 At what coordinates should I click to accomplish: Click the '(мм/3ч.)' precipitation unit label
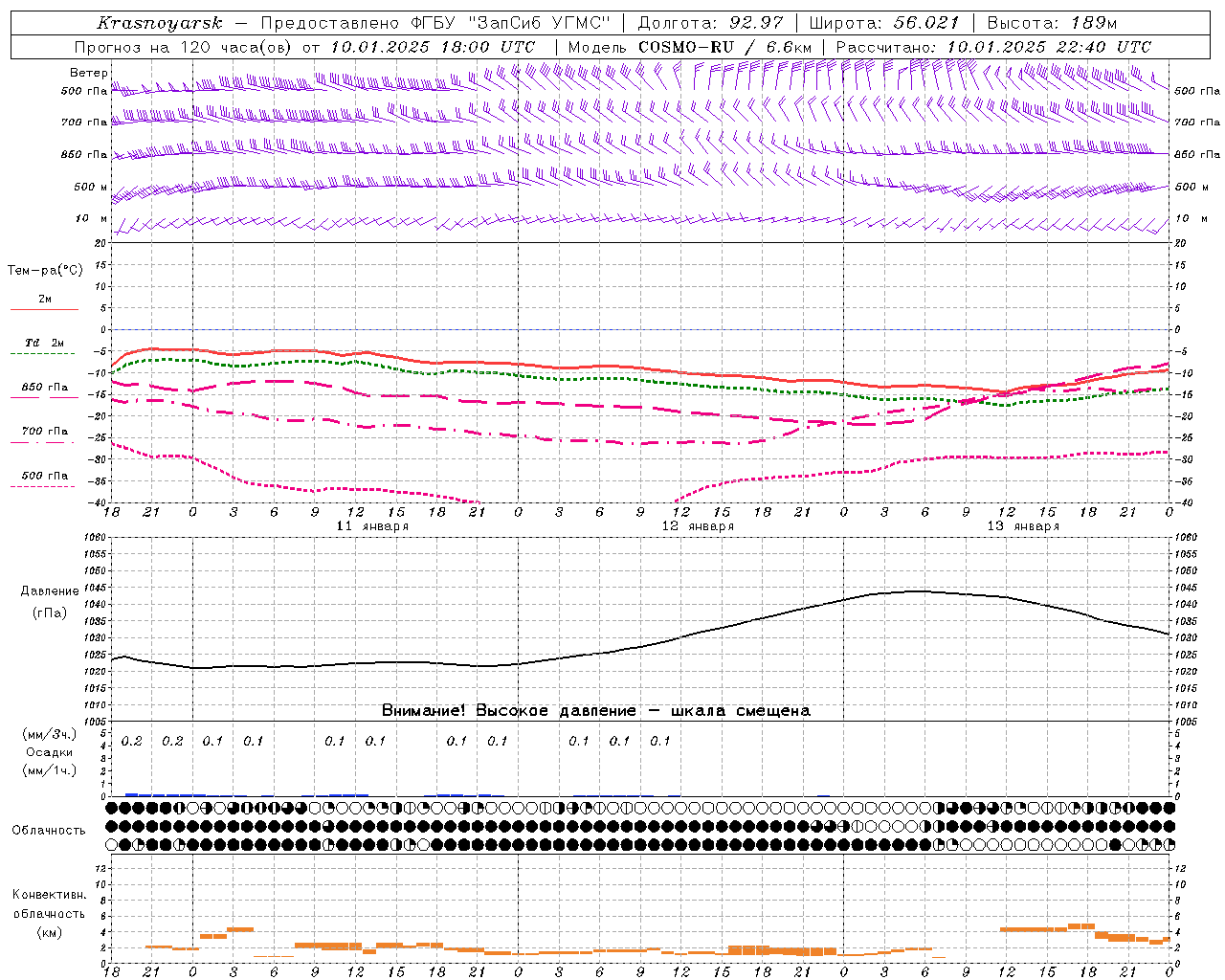[50, 735]
